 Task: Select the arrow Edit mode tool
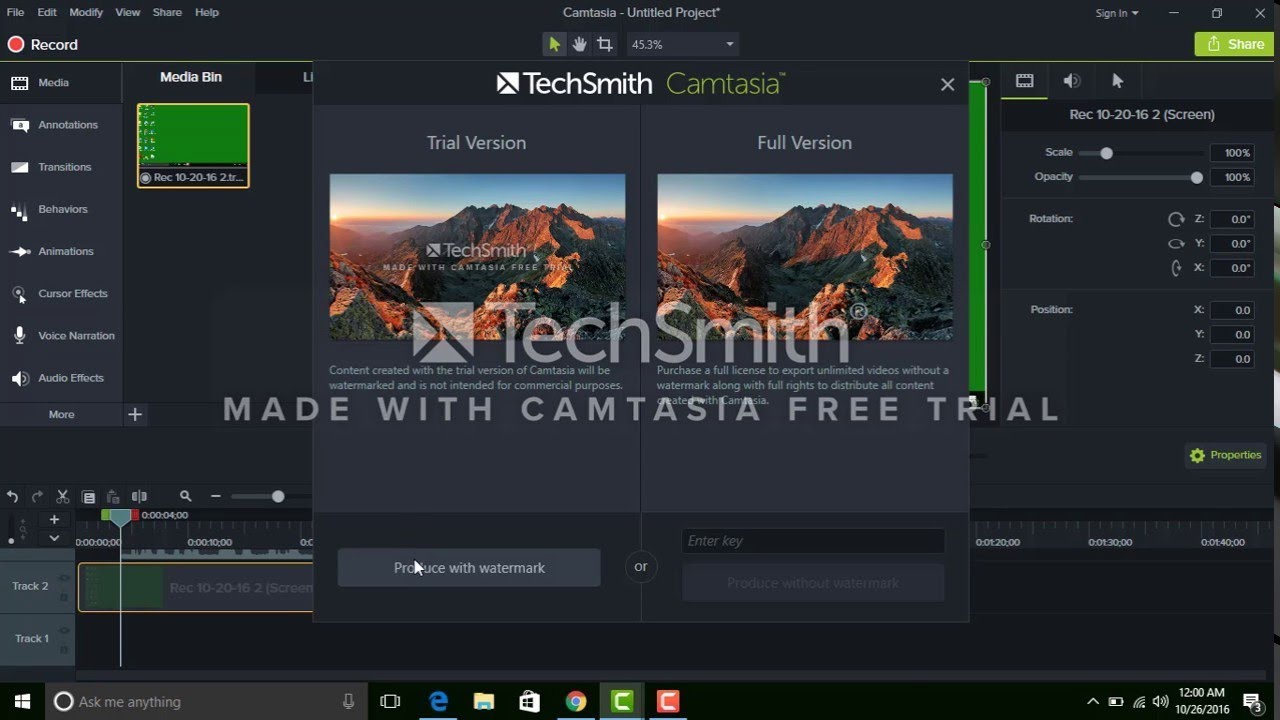pyautogui.click(x=554, y=44)
